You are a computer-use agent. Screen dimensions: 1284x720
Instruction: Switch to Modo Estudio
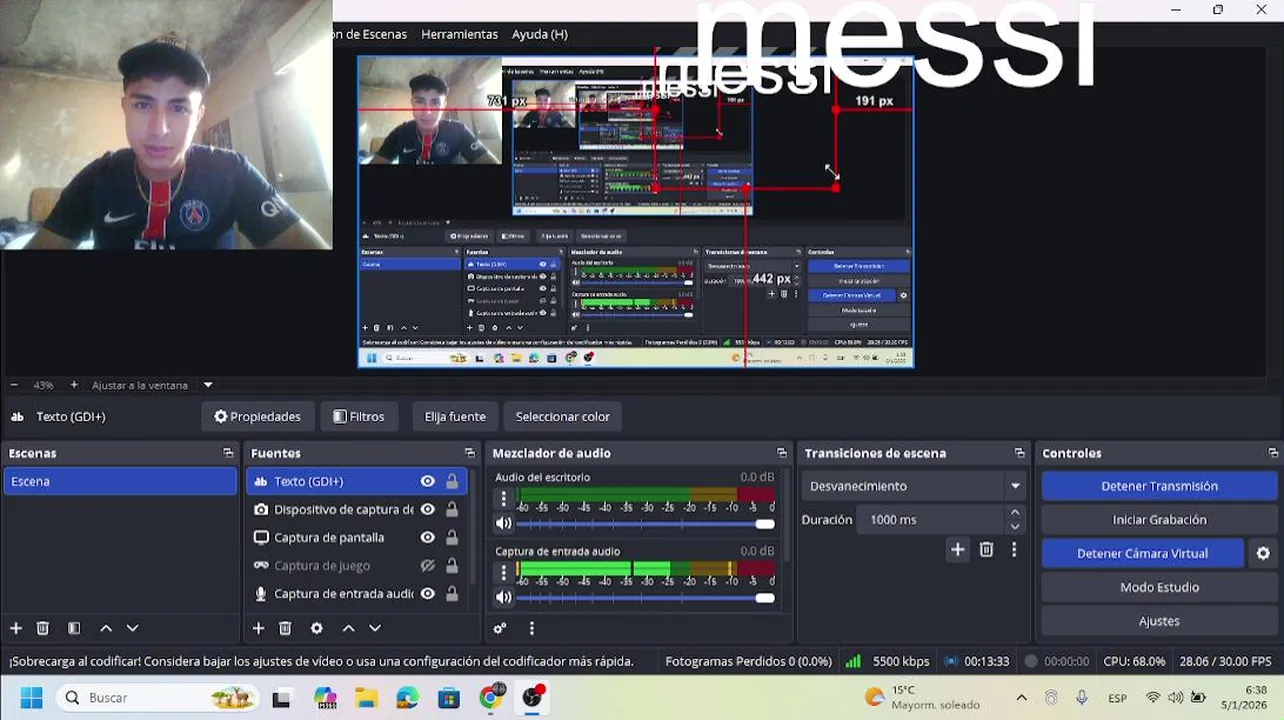[x=1159, y=587]
